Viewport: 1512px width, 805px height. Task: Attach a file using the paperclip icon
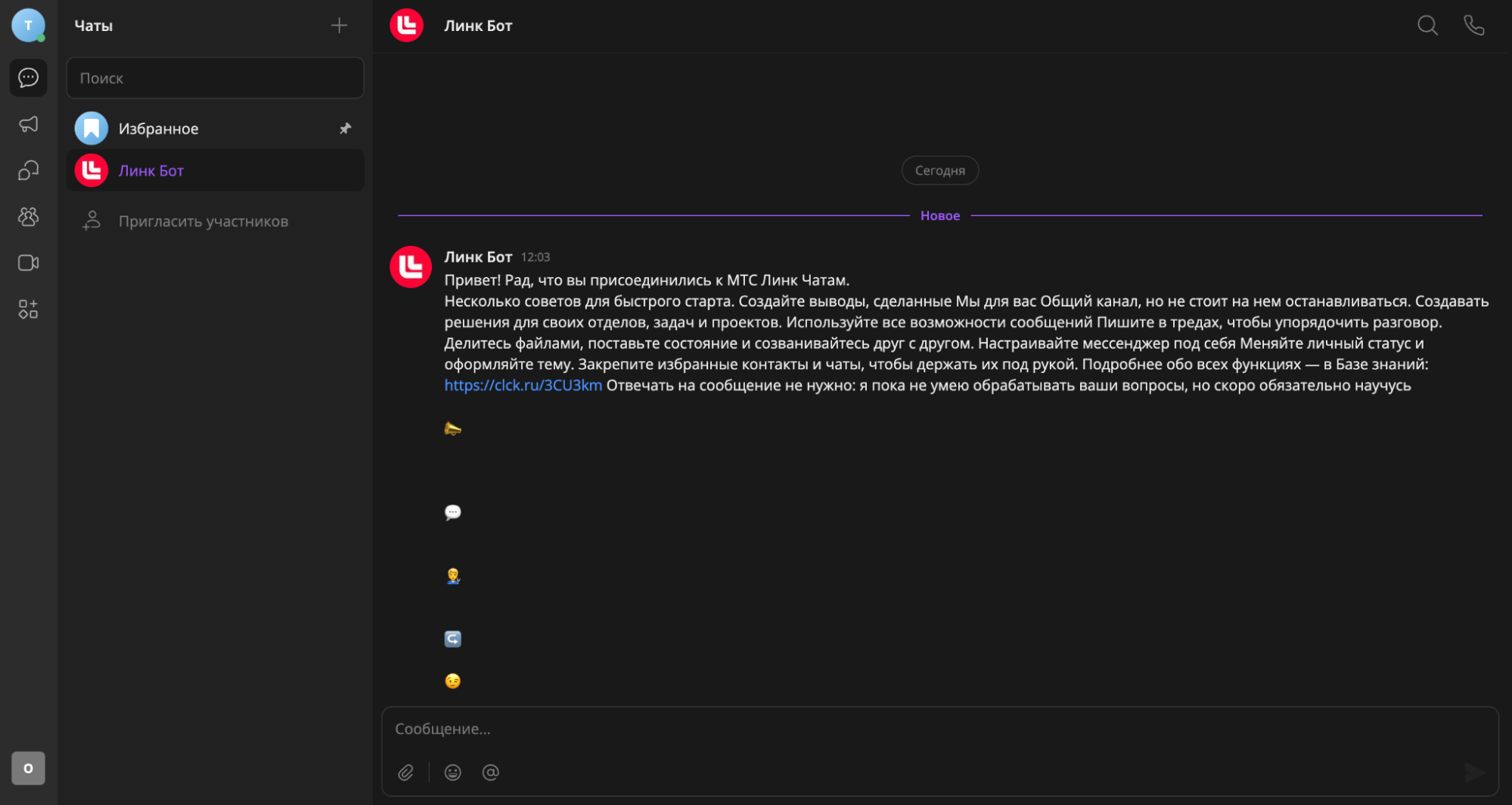406,772
